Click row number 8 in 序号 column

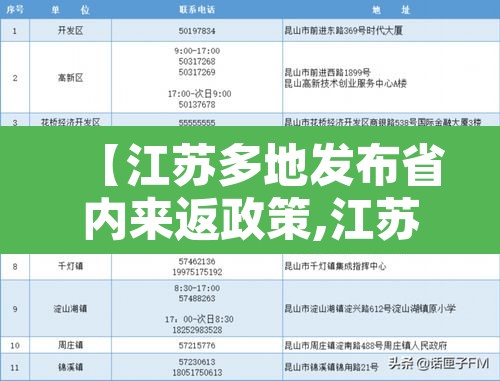[x=15, y=266]
